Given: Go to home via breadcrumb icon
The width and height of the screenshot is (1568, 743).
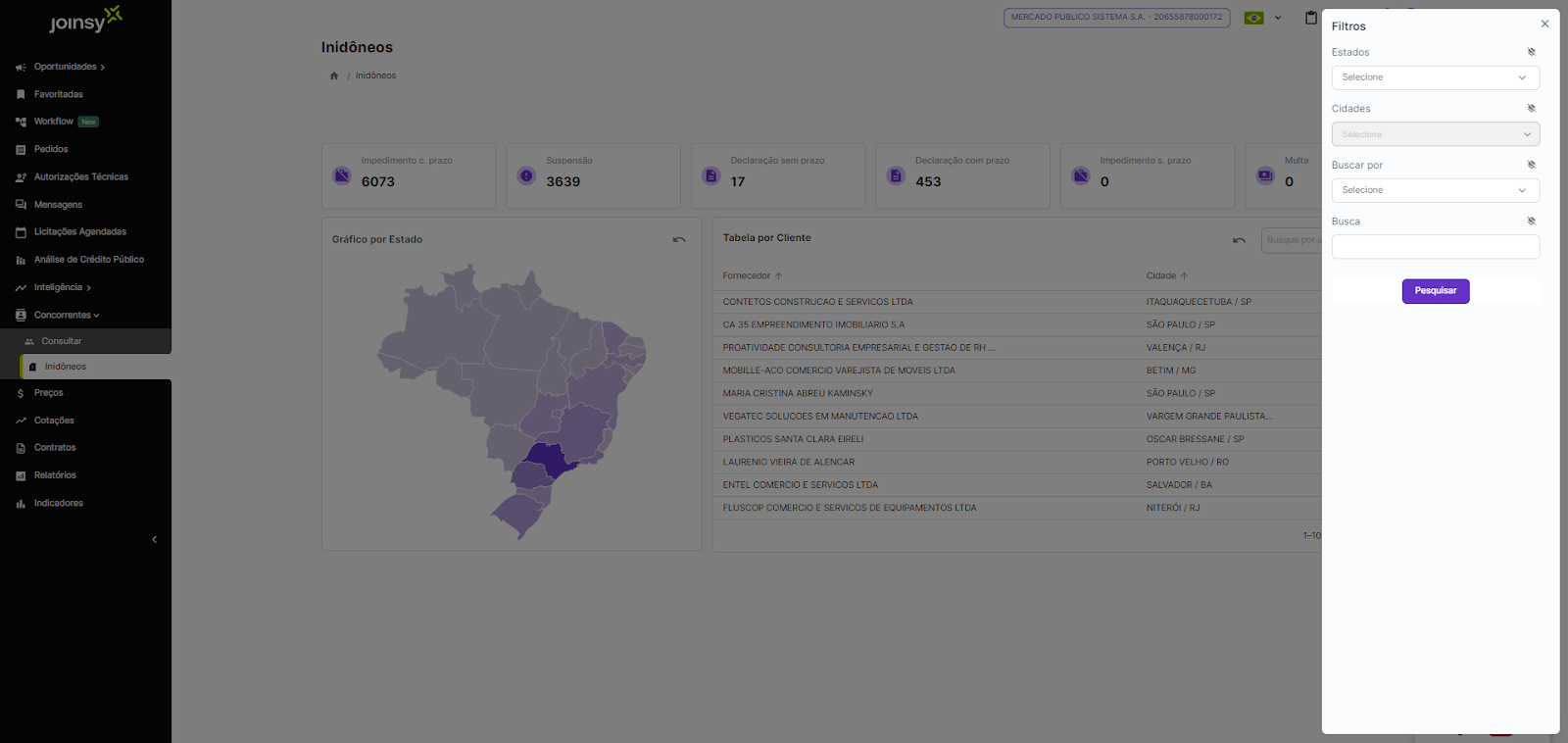Looking at the screenshot, I should [334, 75].
